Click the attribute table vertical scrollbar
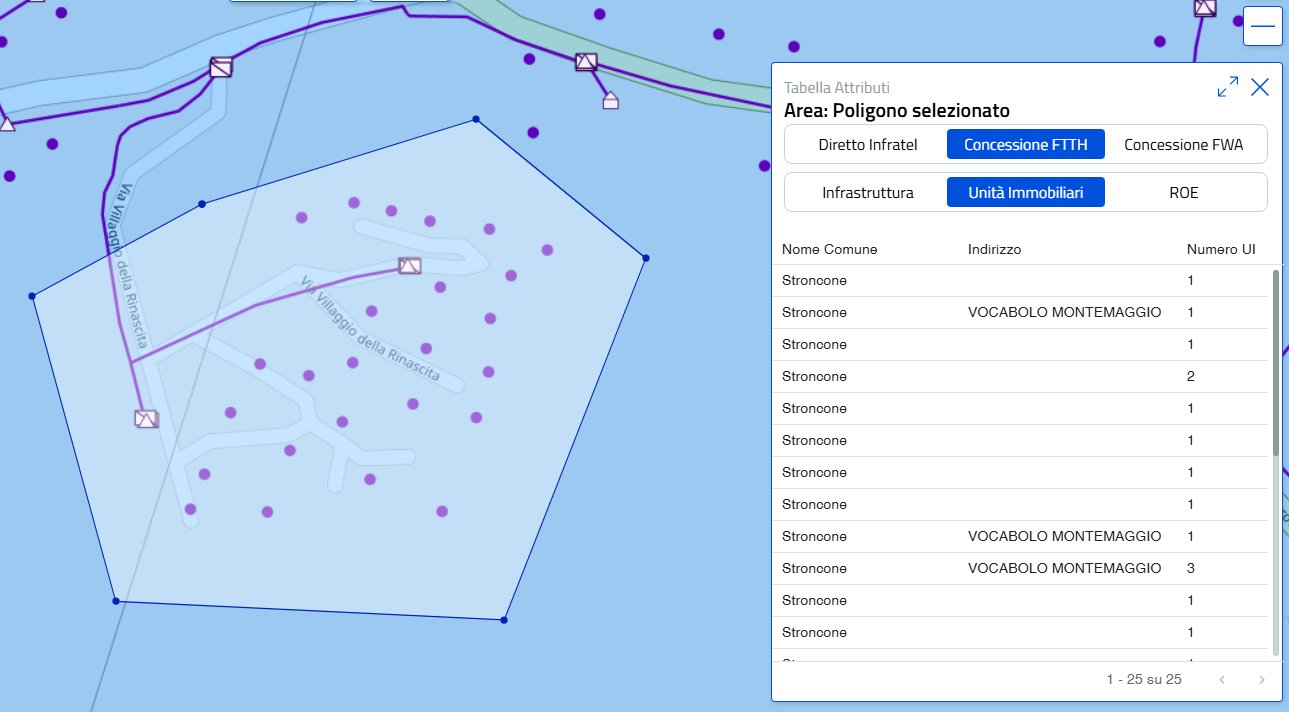The image size is (1289, 712). [1275, 362]
